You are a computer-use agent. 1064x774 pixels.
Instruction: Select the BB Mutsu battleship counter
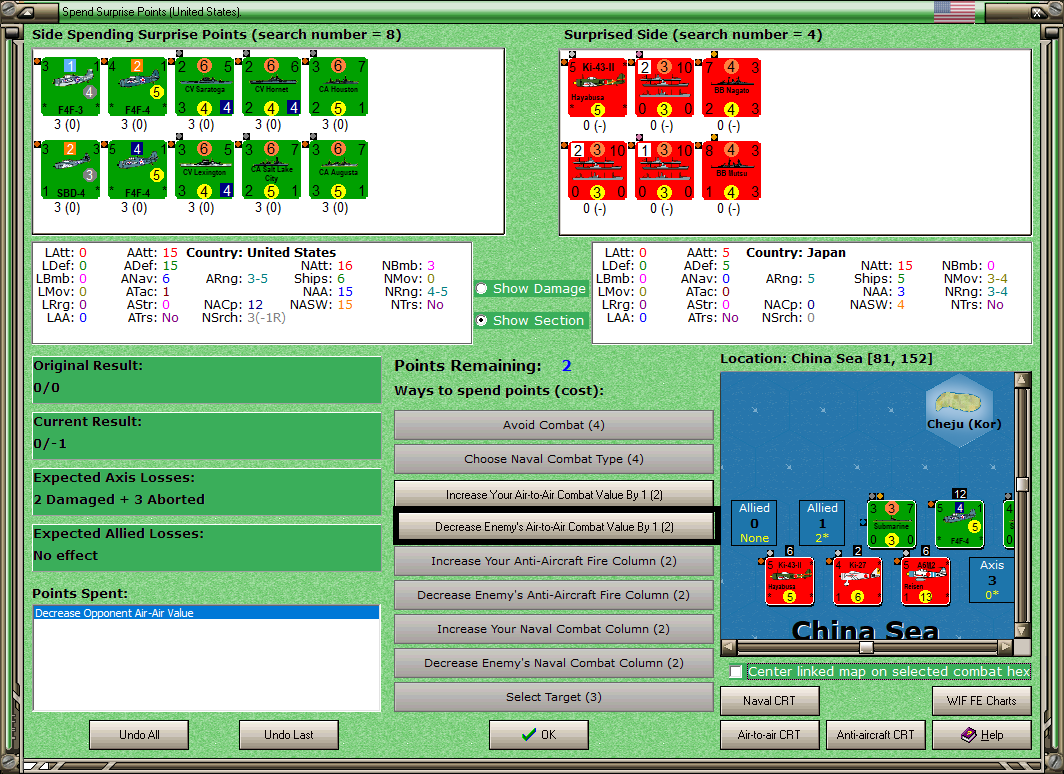732,171
